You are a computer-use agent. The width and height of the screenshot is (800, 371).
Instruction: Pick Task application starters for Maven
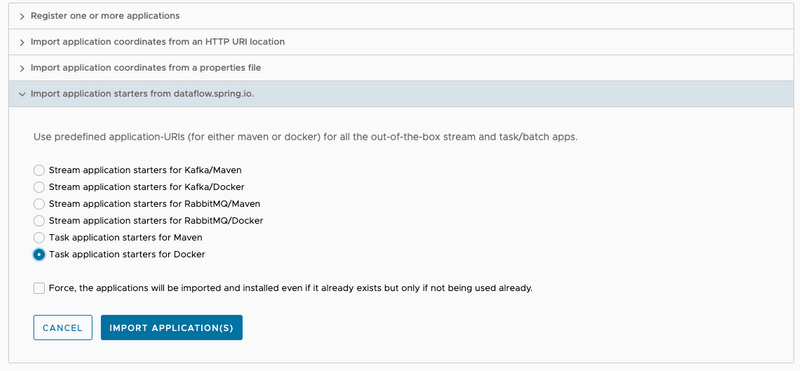39,237
